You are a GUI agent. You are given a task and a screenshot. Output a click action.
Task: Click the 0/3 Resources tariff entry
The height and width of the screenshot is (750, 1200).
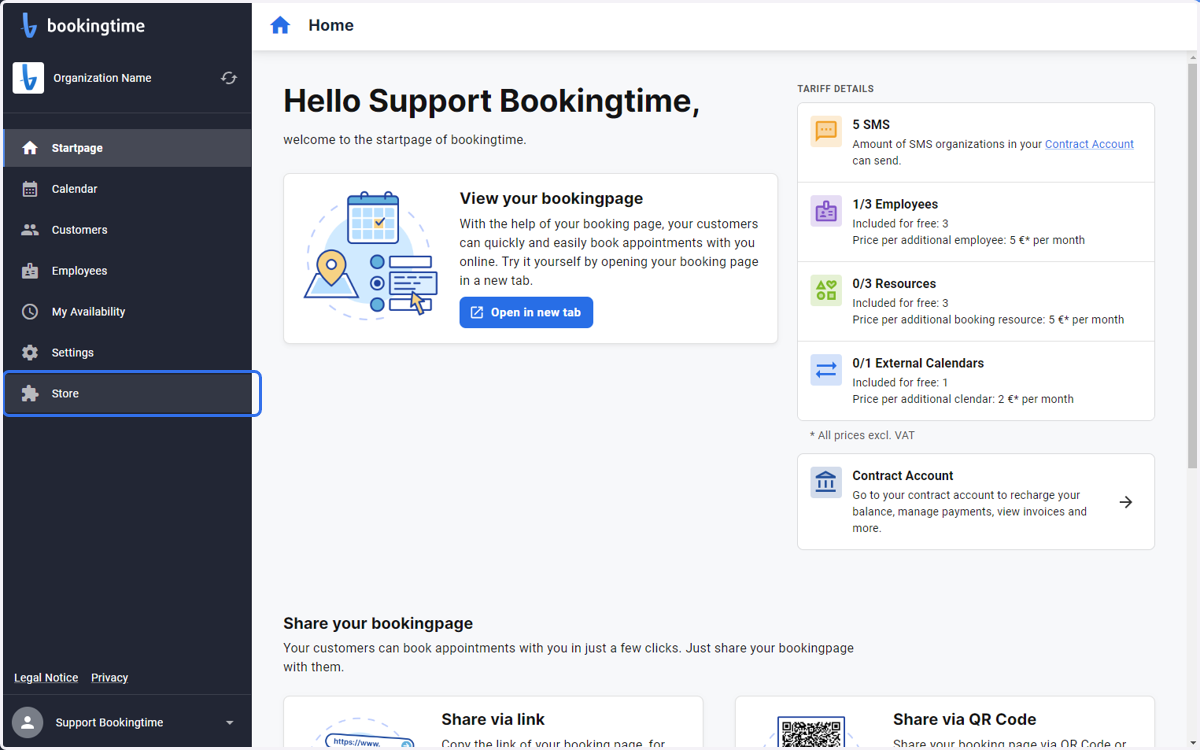[x=976, y=301]
